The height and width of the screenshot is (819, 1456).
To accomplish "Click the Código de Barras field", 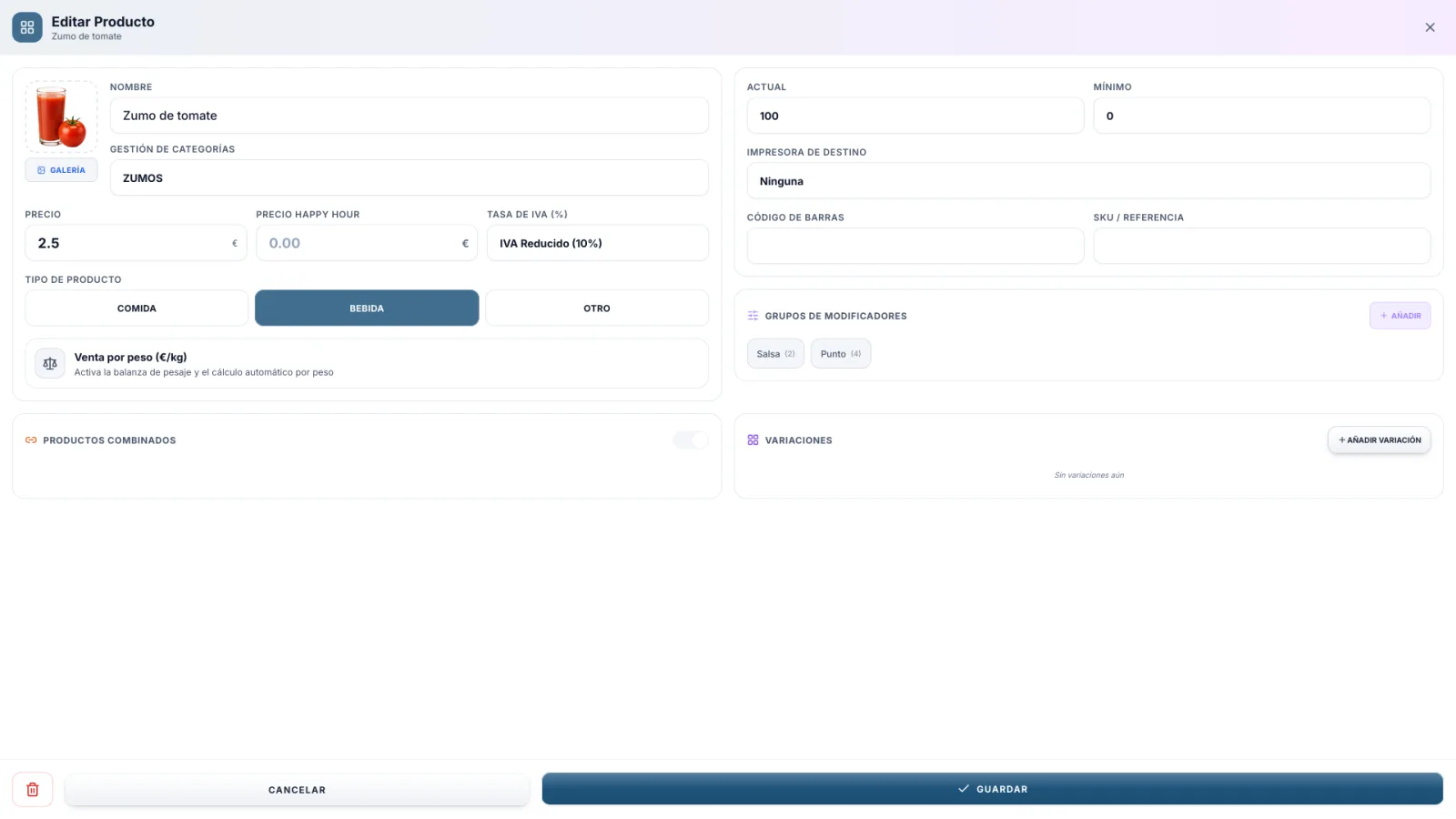I will [x=915, y=246].
